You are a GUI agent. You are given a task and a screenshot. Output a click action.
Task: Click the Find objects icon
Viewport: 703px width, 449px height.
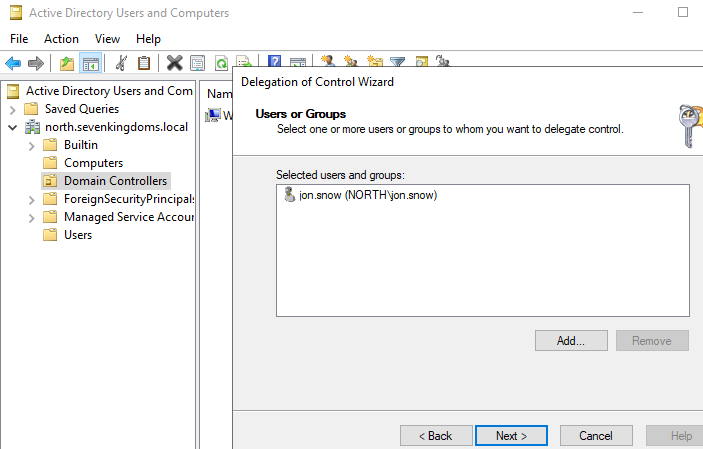click(421, 61)
